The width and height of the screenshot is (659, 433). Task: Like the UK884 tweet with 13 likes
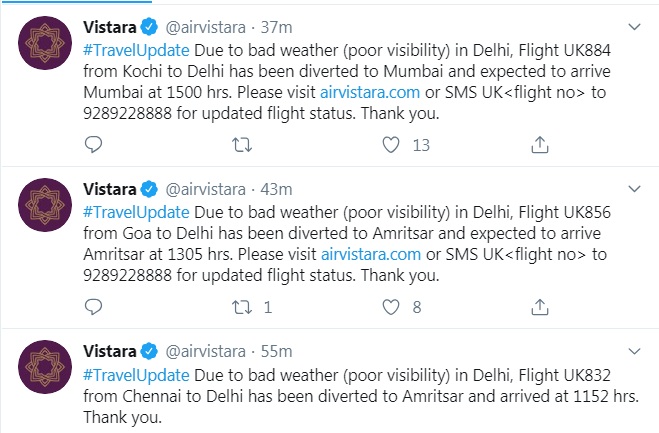tap(391, 145)
